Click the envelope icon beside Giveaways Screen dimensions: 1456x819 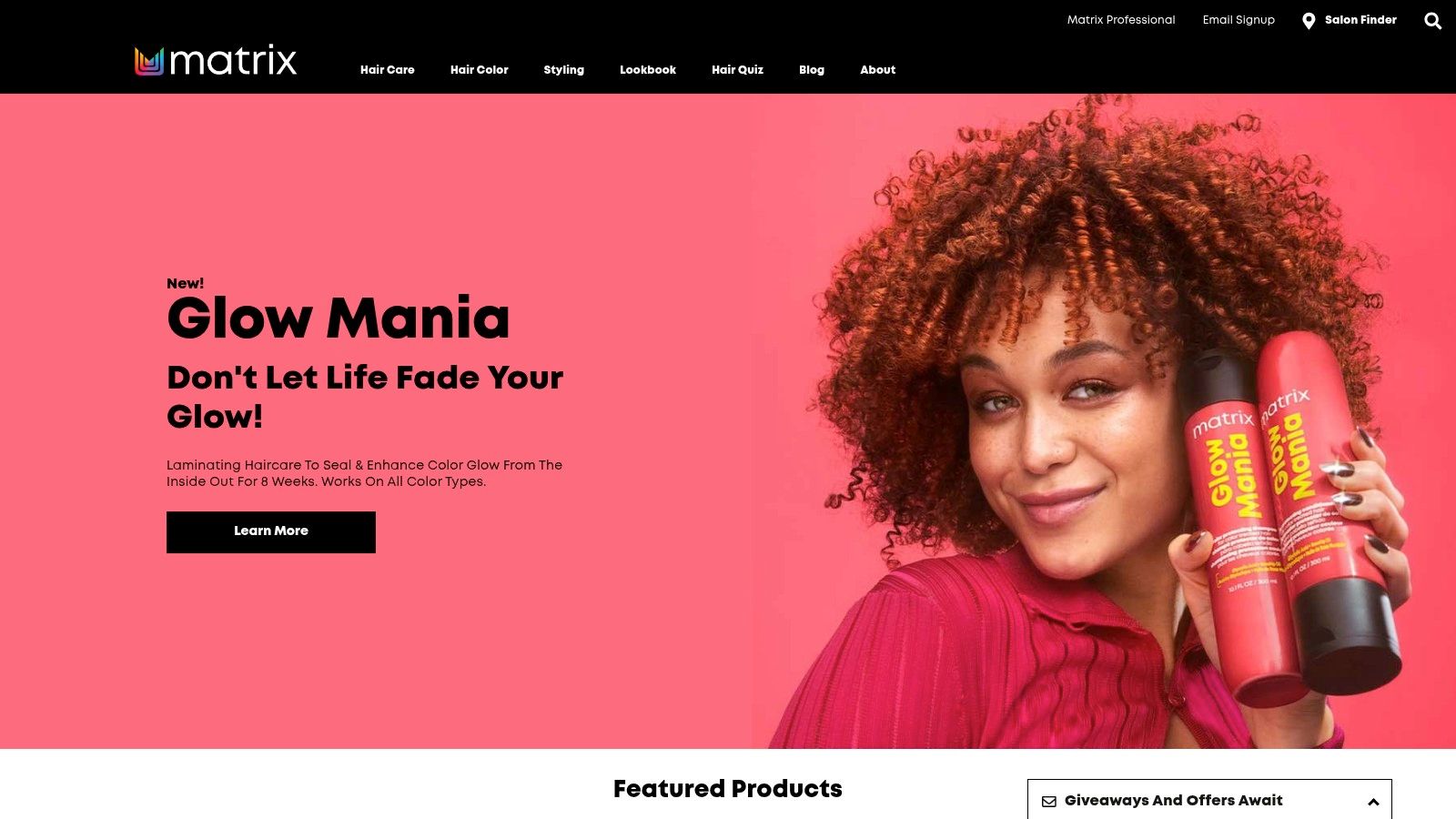[x=1049, y=802]
